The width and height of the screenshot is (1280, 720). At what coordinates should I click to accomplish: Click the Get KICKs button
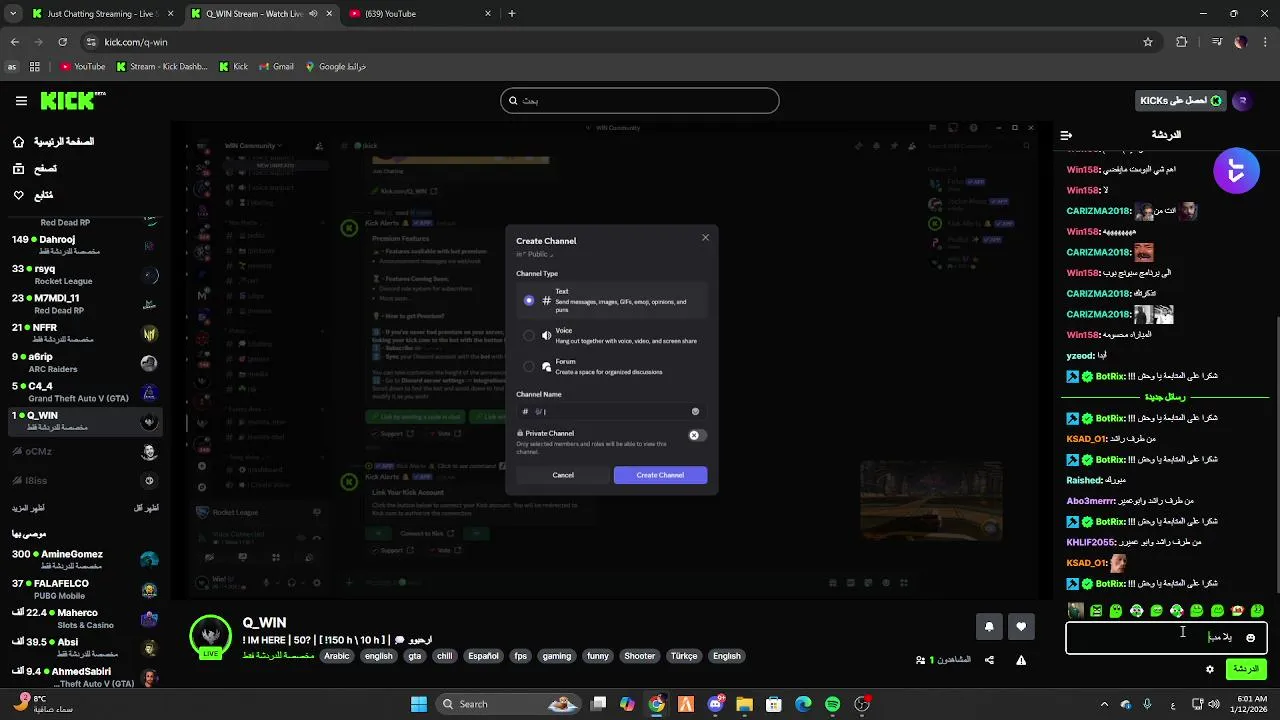[x=1180, y=101]
